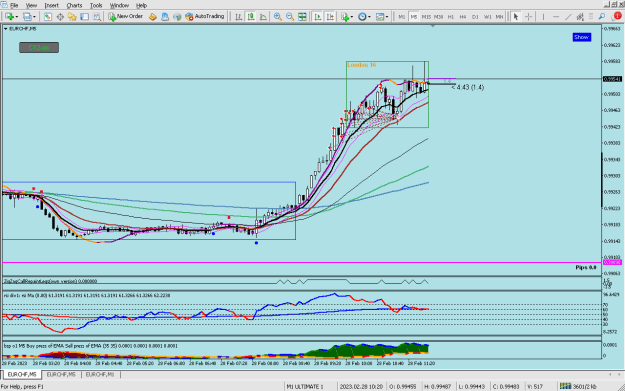Open the Periods clock icon

[x=362, y=17]
